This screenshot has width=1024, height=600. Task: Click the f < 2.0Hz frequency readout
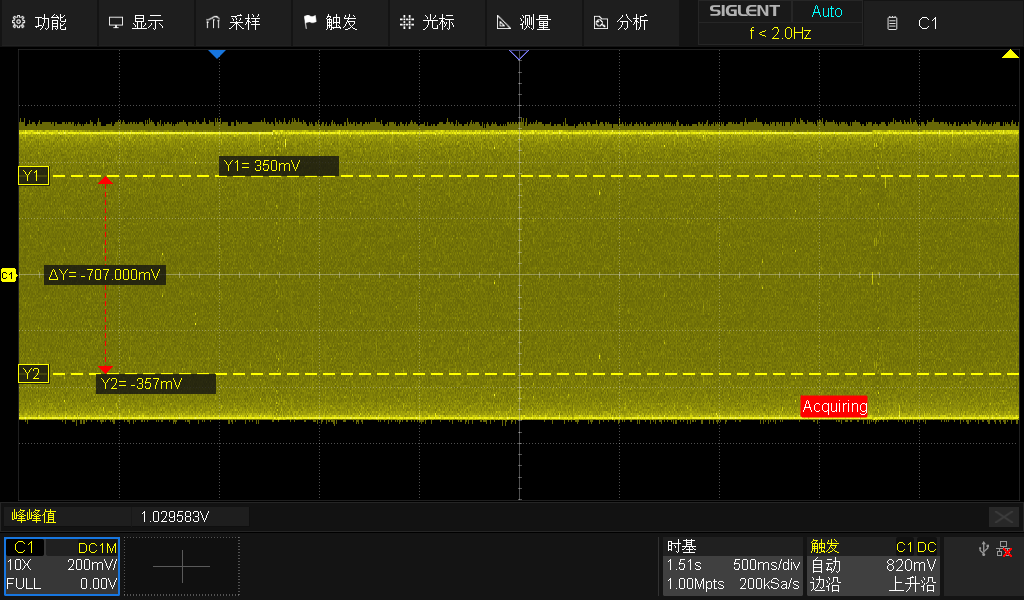click(780, 33)
